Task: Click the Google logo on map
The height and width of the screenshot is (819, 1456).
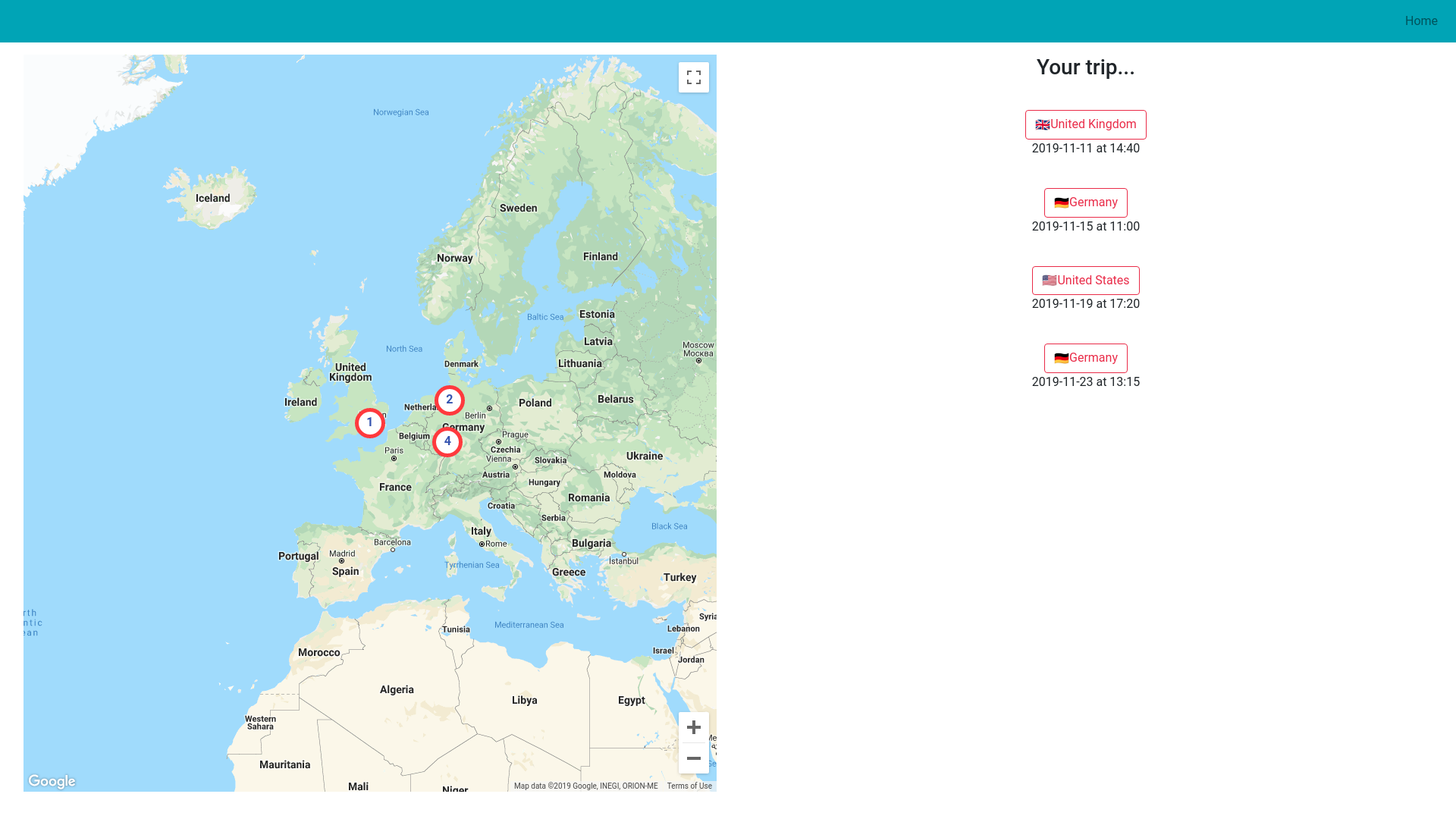Action: pyautogui.click(x=52, y=781)
